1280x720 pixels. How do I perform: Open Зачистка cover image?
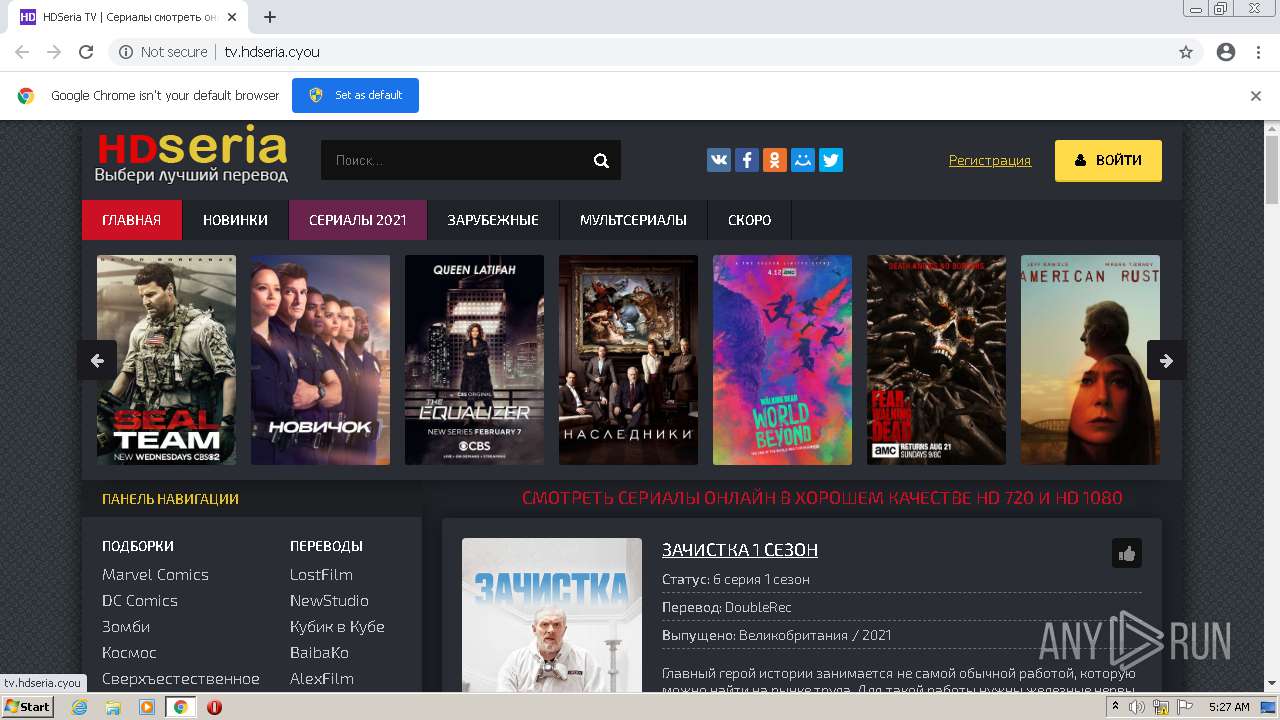(552, 615)
